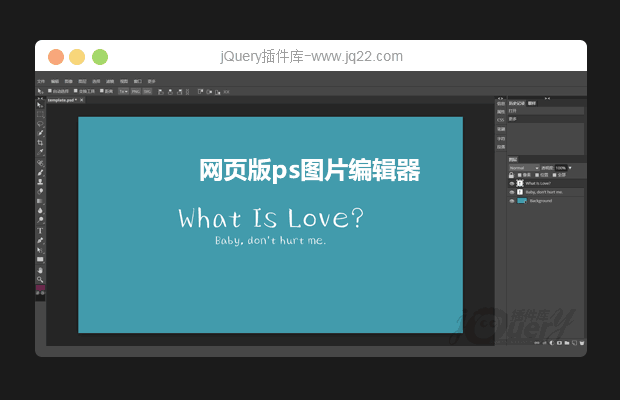
Task: Select the Background layer thumbnail
Action: (x=521, y=201)
